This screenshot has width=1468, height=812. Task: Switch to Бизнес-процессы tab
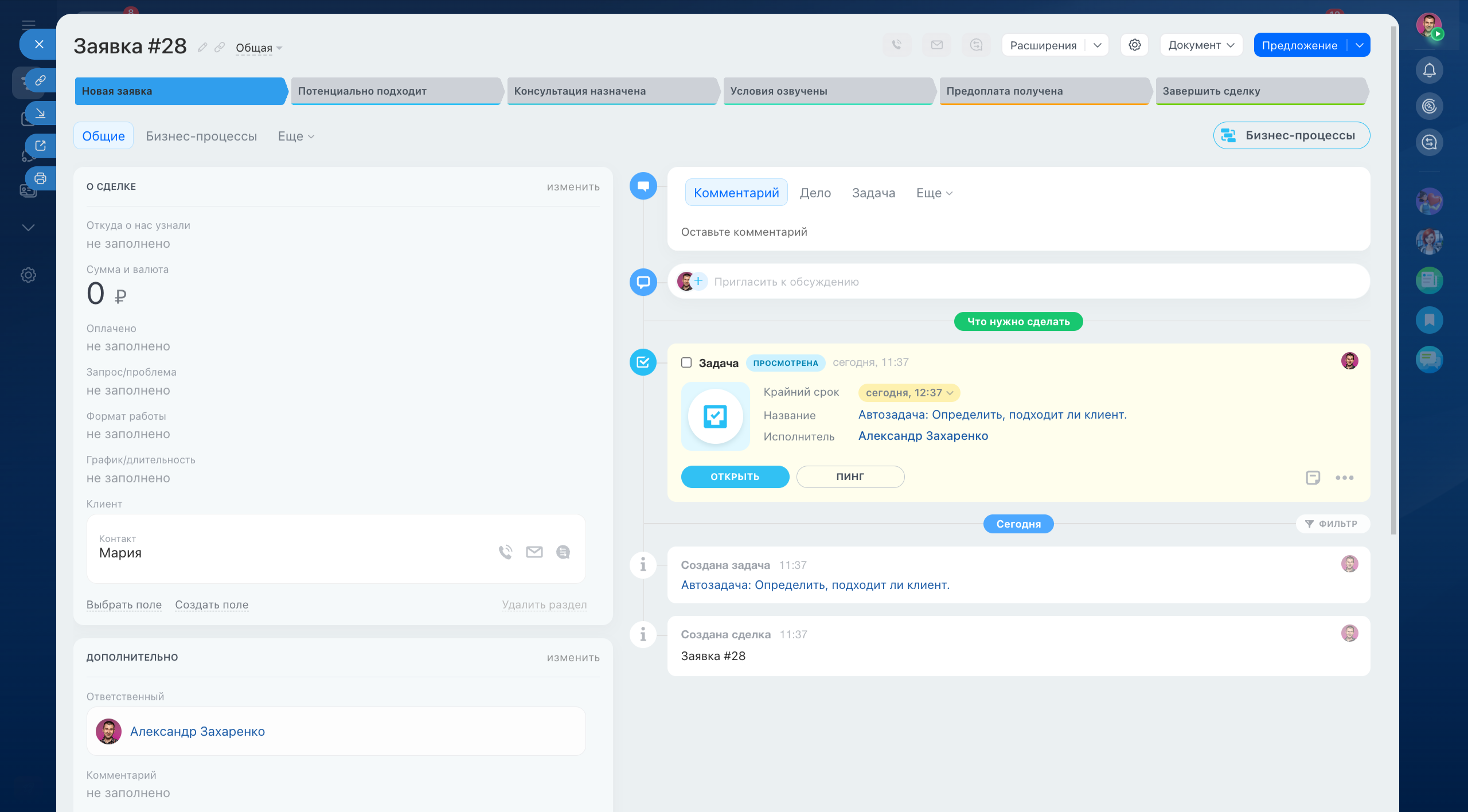(201, 136)
